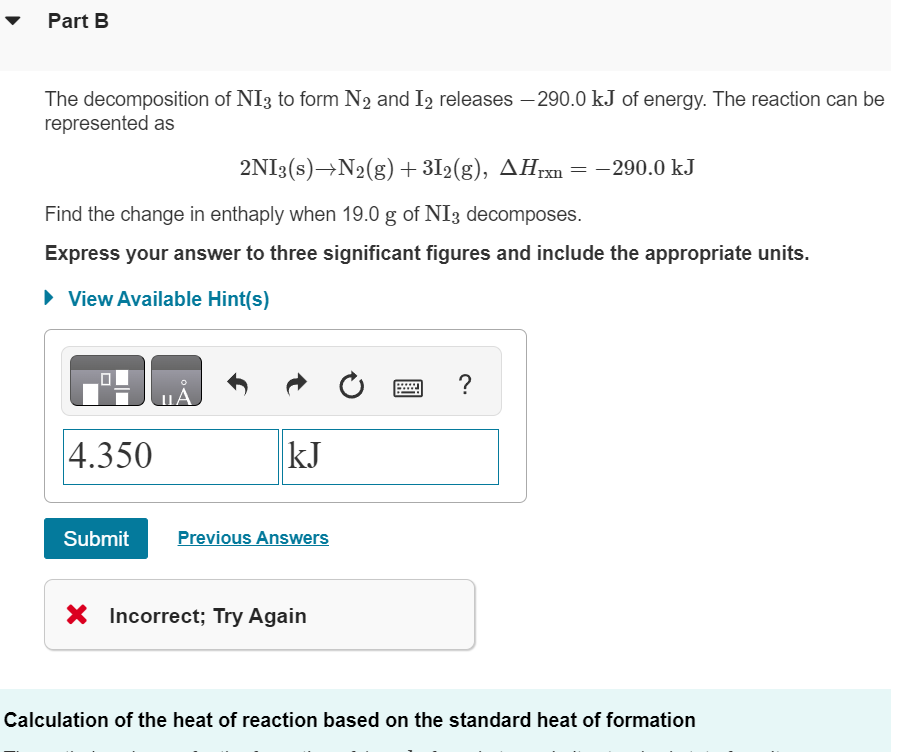Click the Part B heading

coord(80,20)
